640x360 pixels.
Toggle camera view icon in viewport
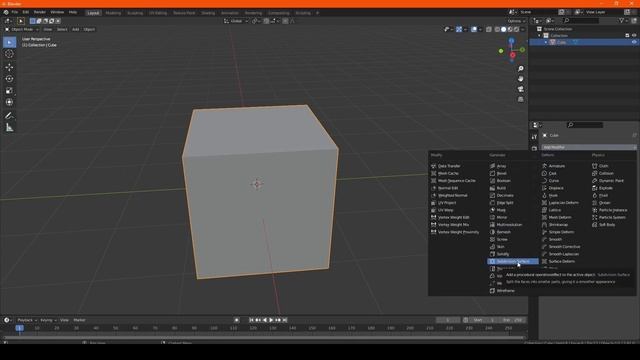520,89
